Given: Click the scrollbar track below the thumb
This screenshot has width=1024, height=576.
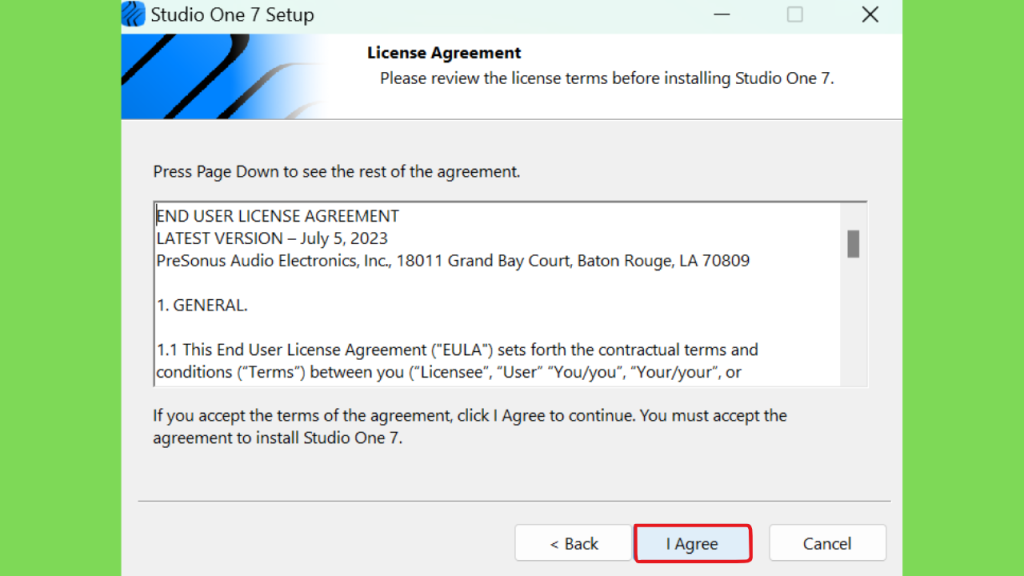Looking at the screenshot, I should pos(853,323).
